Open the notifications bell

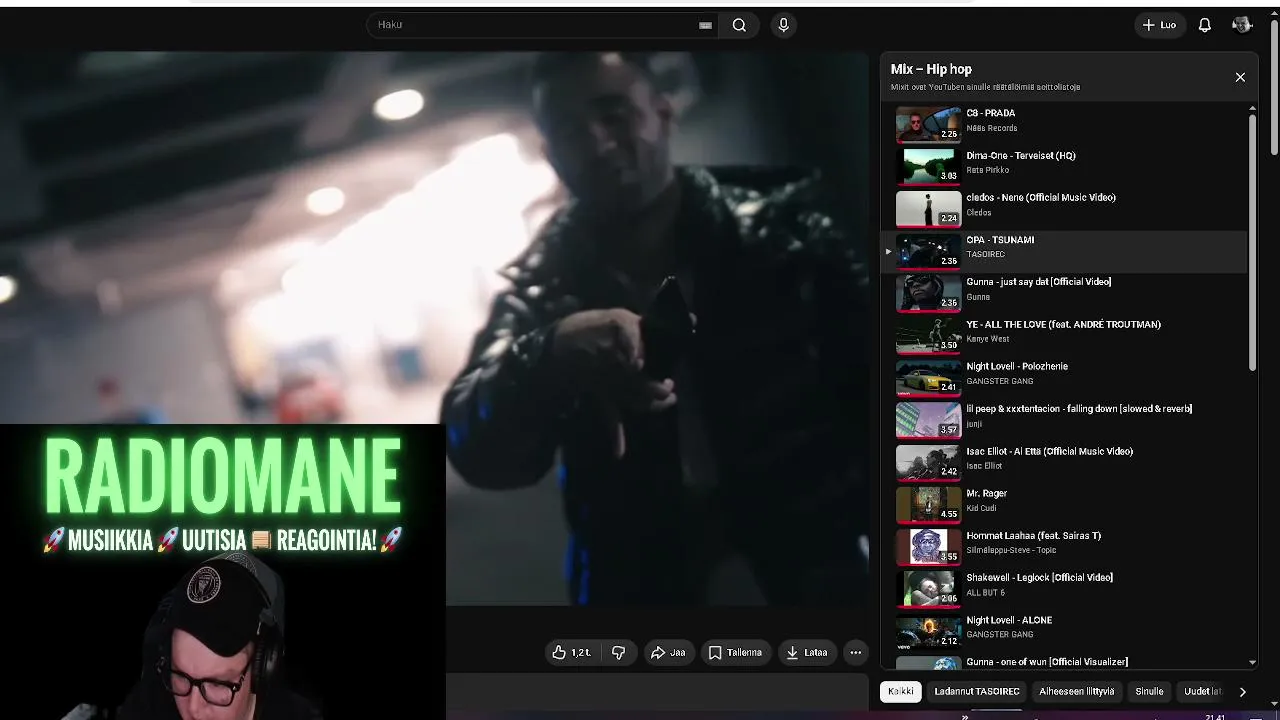click(x=1205, y=25)
